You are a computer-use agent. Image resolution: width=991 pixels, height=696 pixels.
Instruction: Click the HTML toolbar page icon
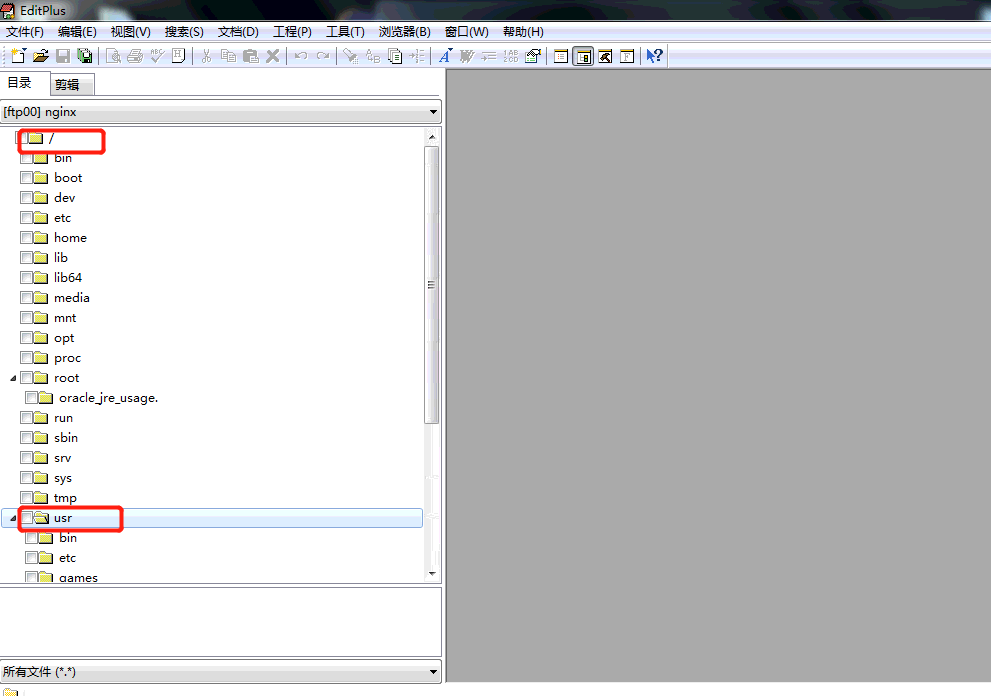click(x=179, y=56)
